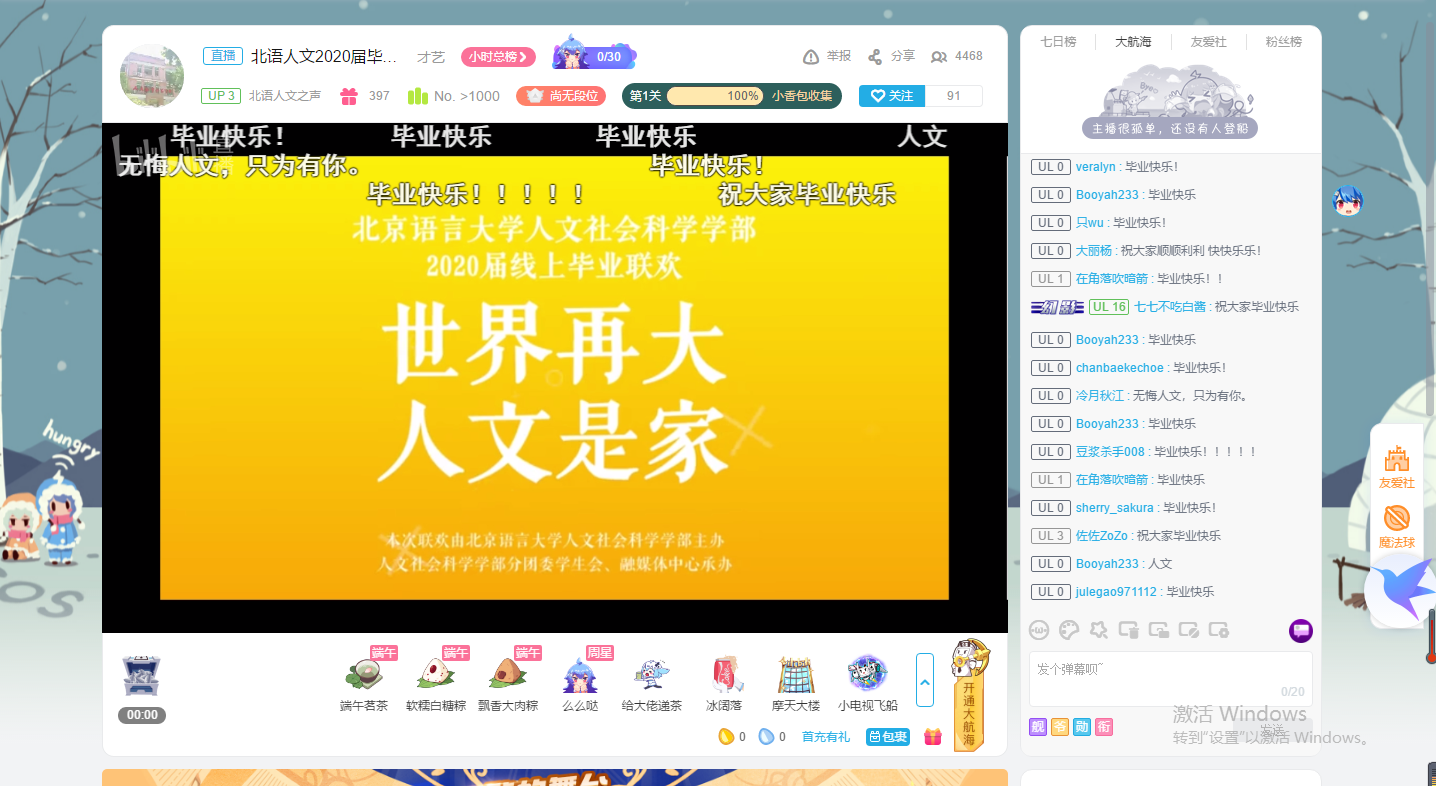Expand the gift panel with up chevron

(x=925, y=680)
